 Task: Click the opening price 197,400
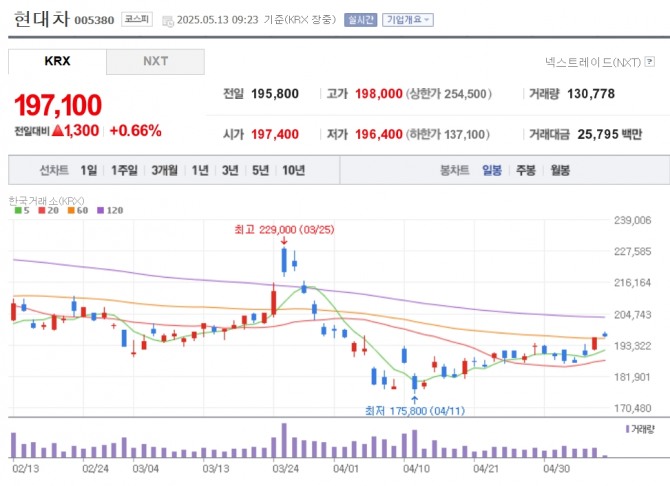(275, 134)
